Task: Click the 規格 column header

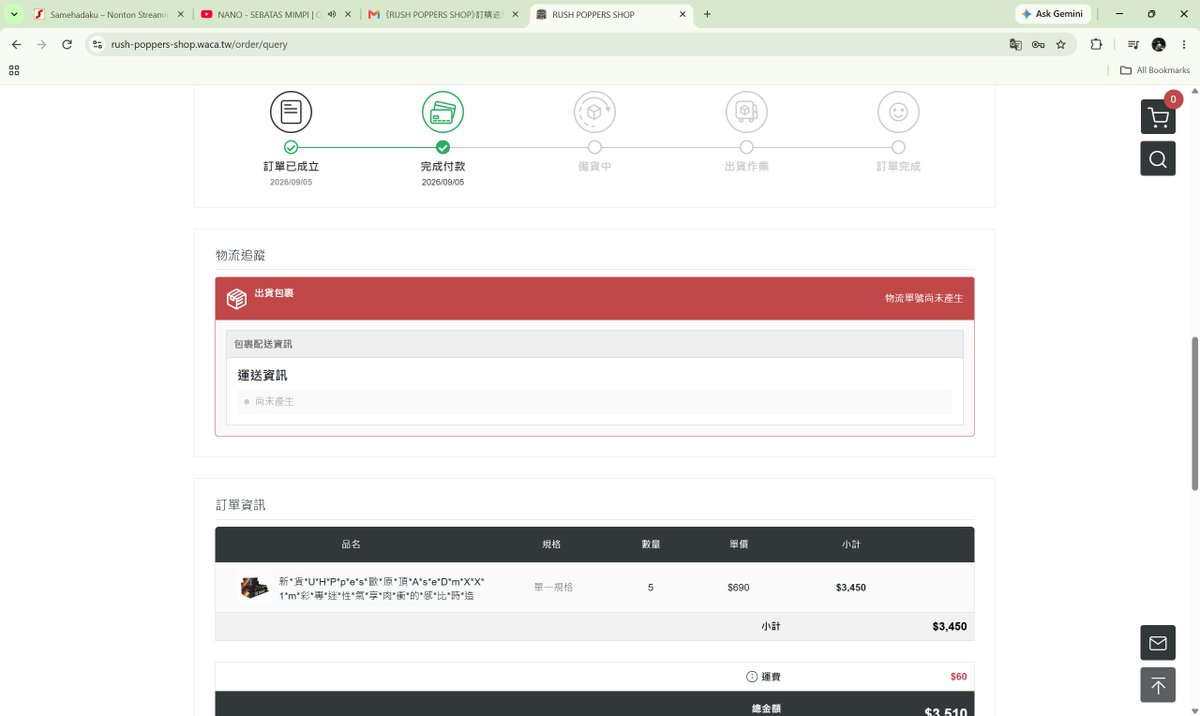Action: pos(552,544)
